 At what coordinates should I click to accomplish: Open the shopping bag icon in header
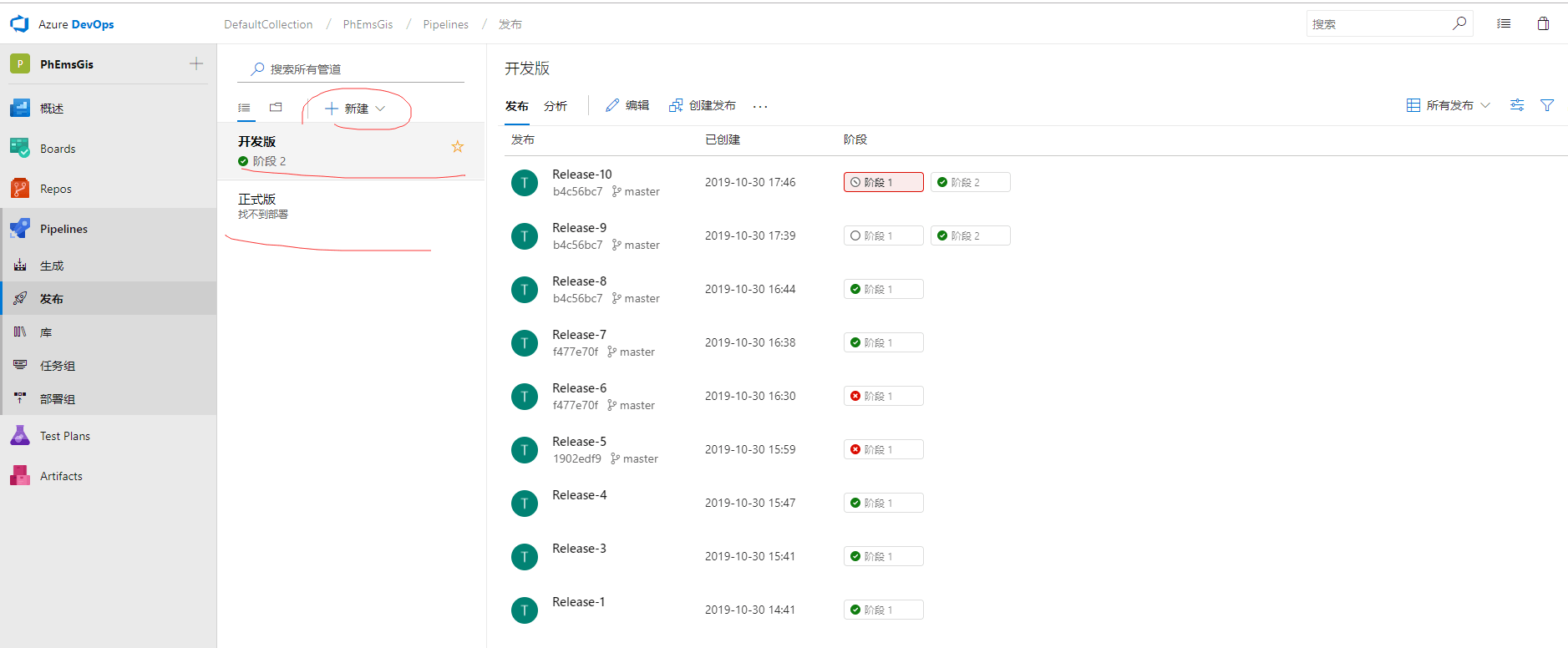[x=1543, y=23]
